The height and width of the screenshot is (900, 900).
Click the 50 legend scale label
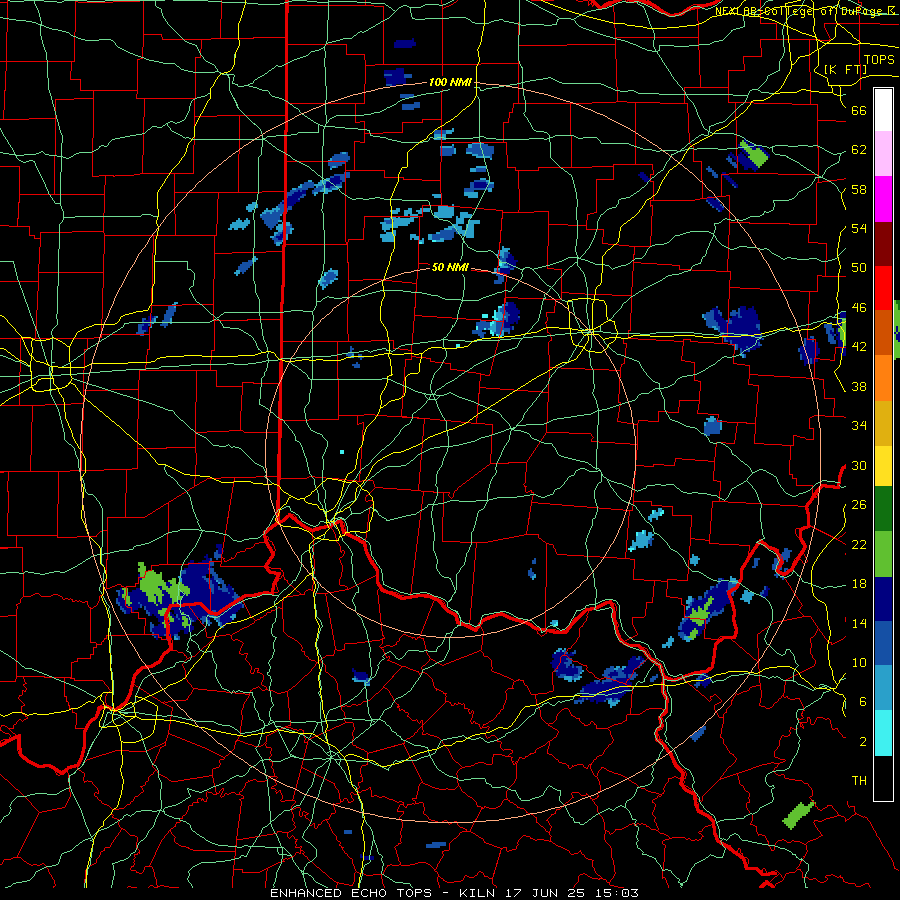859,268
